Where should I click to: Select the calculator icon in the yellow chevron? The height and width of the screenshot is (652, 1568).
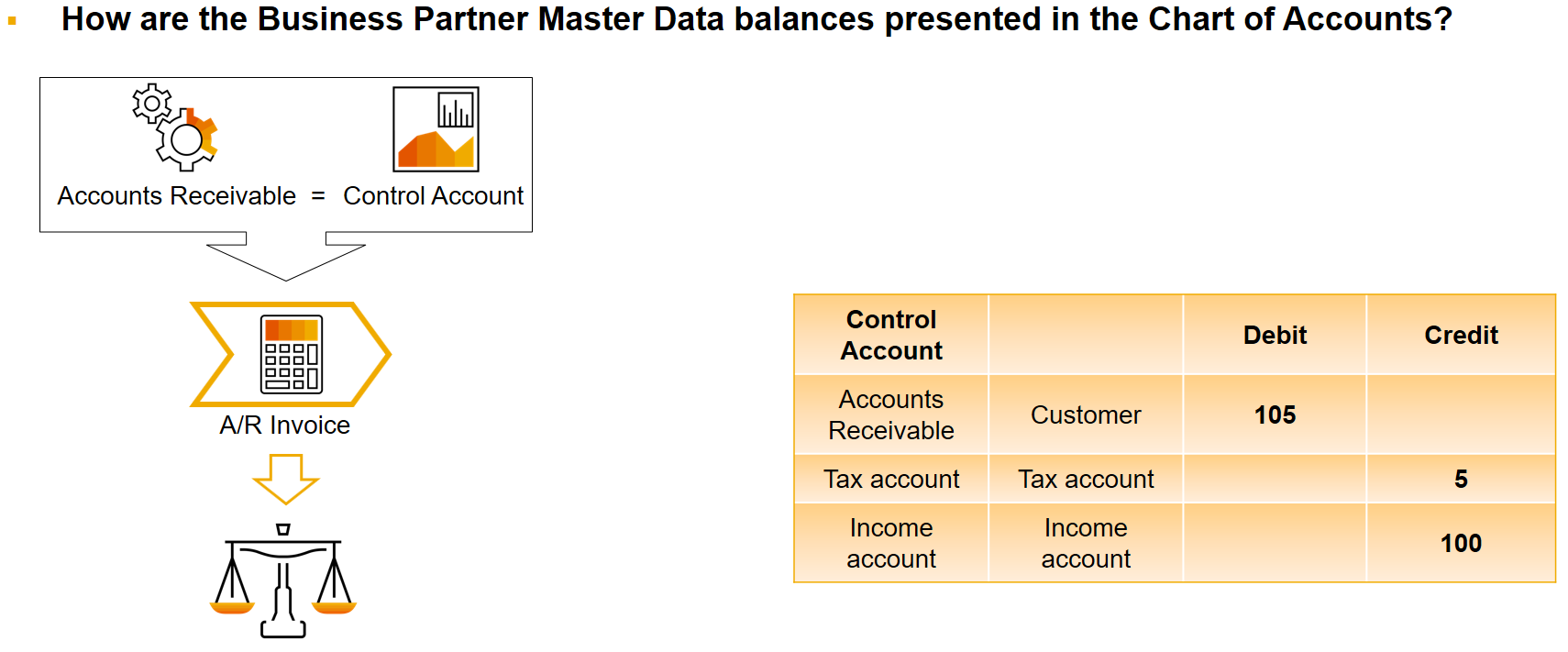click(x=292, y=354)
